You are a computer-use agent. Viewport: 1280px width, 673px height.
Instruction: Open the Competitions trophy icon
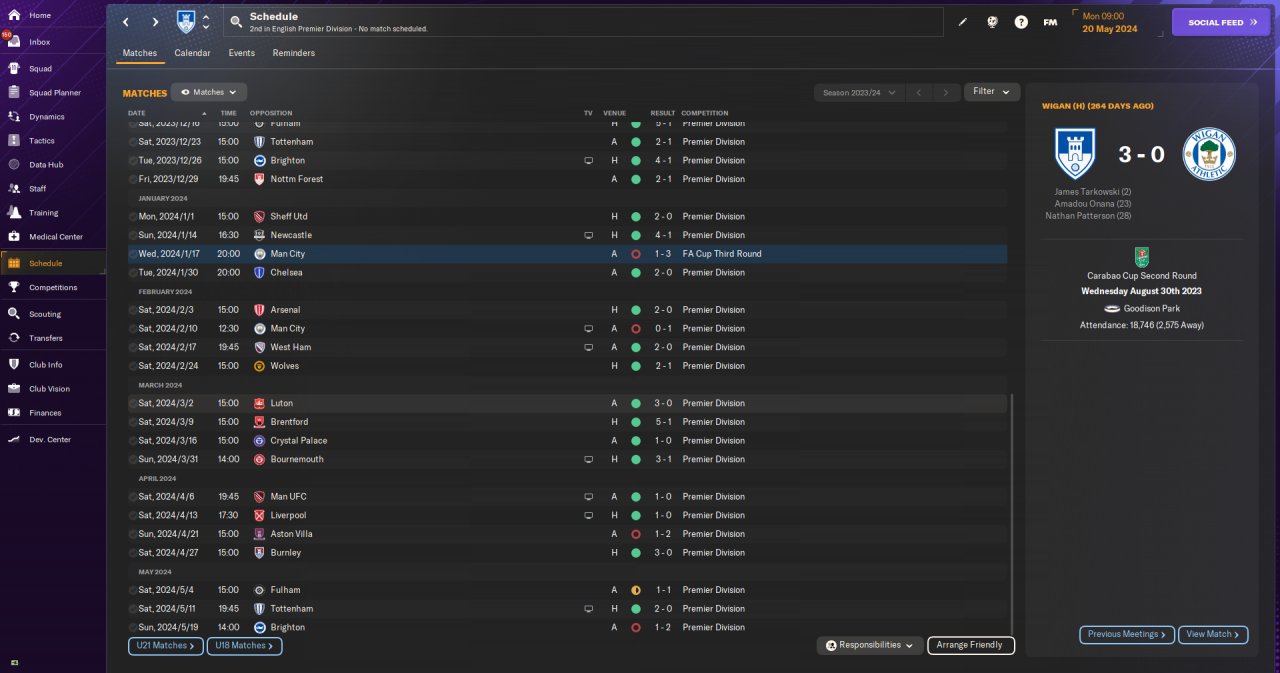tap(14, 287)
